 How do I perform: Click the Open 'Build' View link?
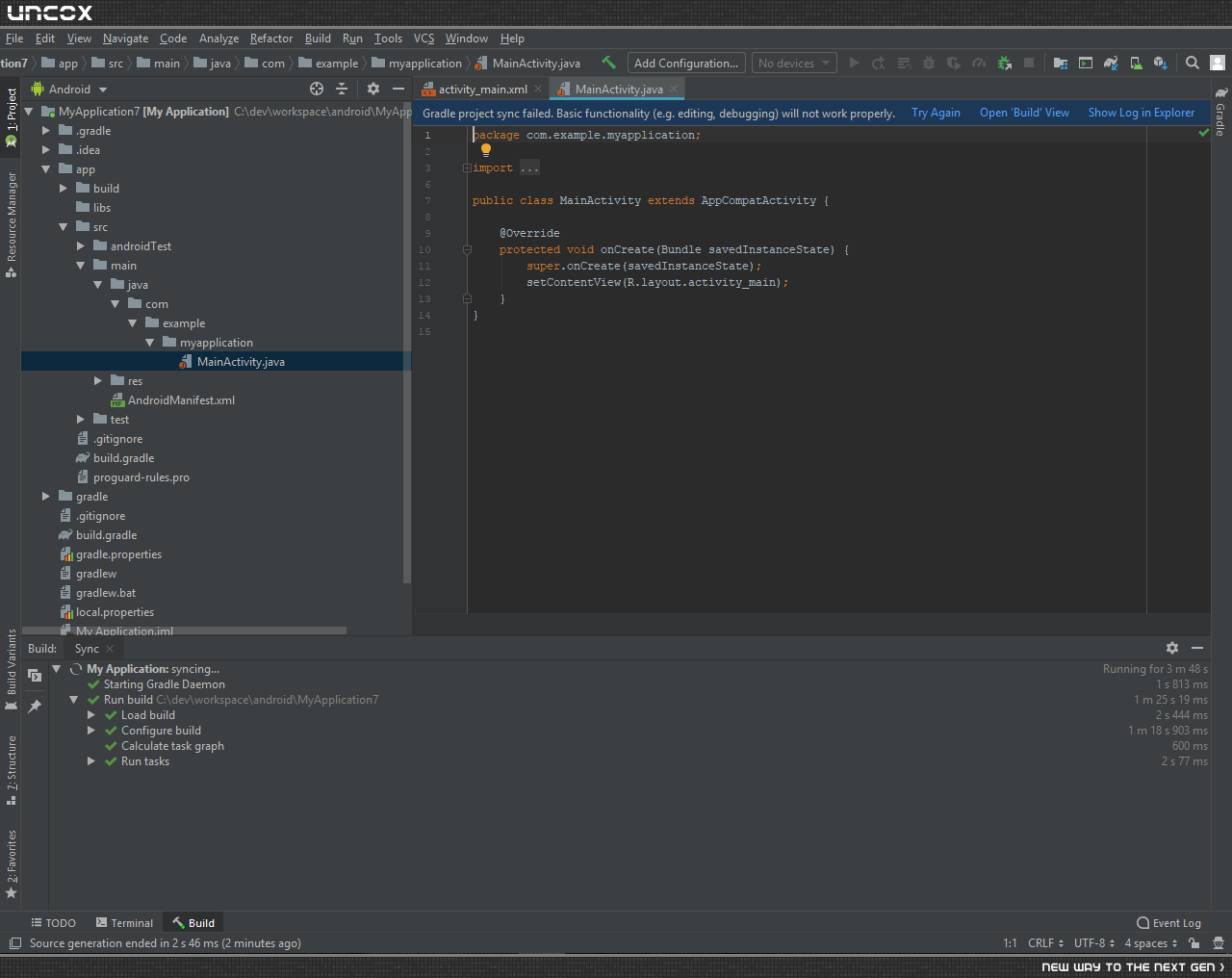(x=1024, y=113)
